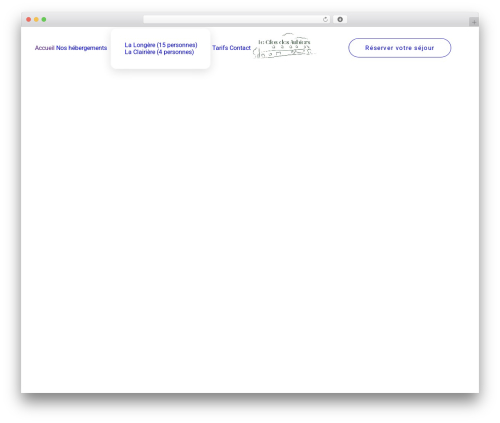Minimize window with the yellow button
Image resolution: width=500 pixels, height=423 pixels.
click(36, 20)
